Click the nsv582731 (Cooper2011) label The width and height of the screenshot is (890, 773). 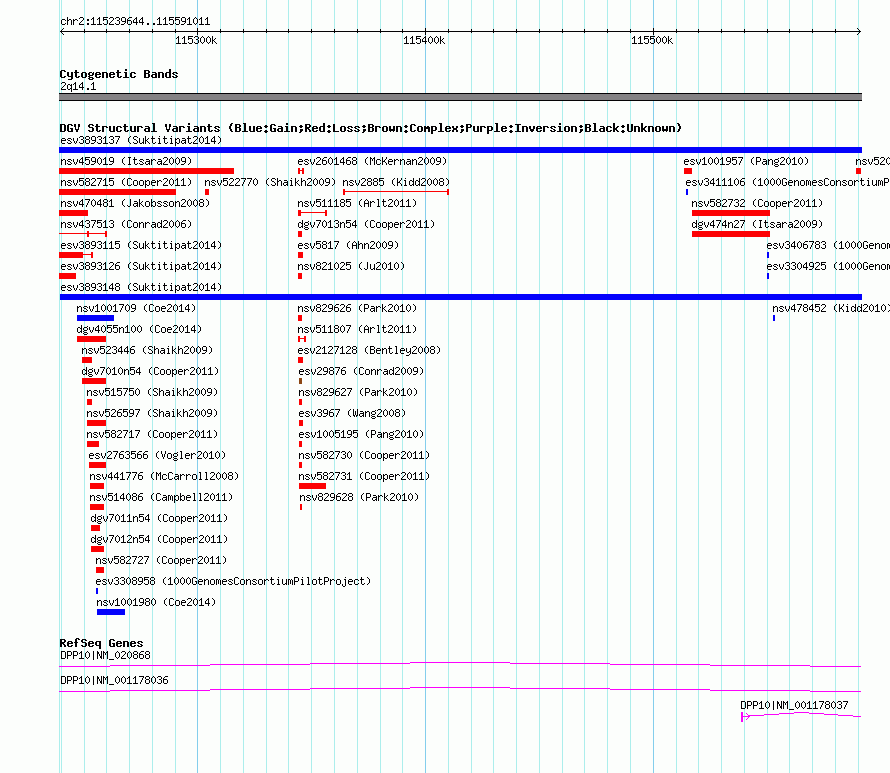coord(364,476)
